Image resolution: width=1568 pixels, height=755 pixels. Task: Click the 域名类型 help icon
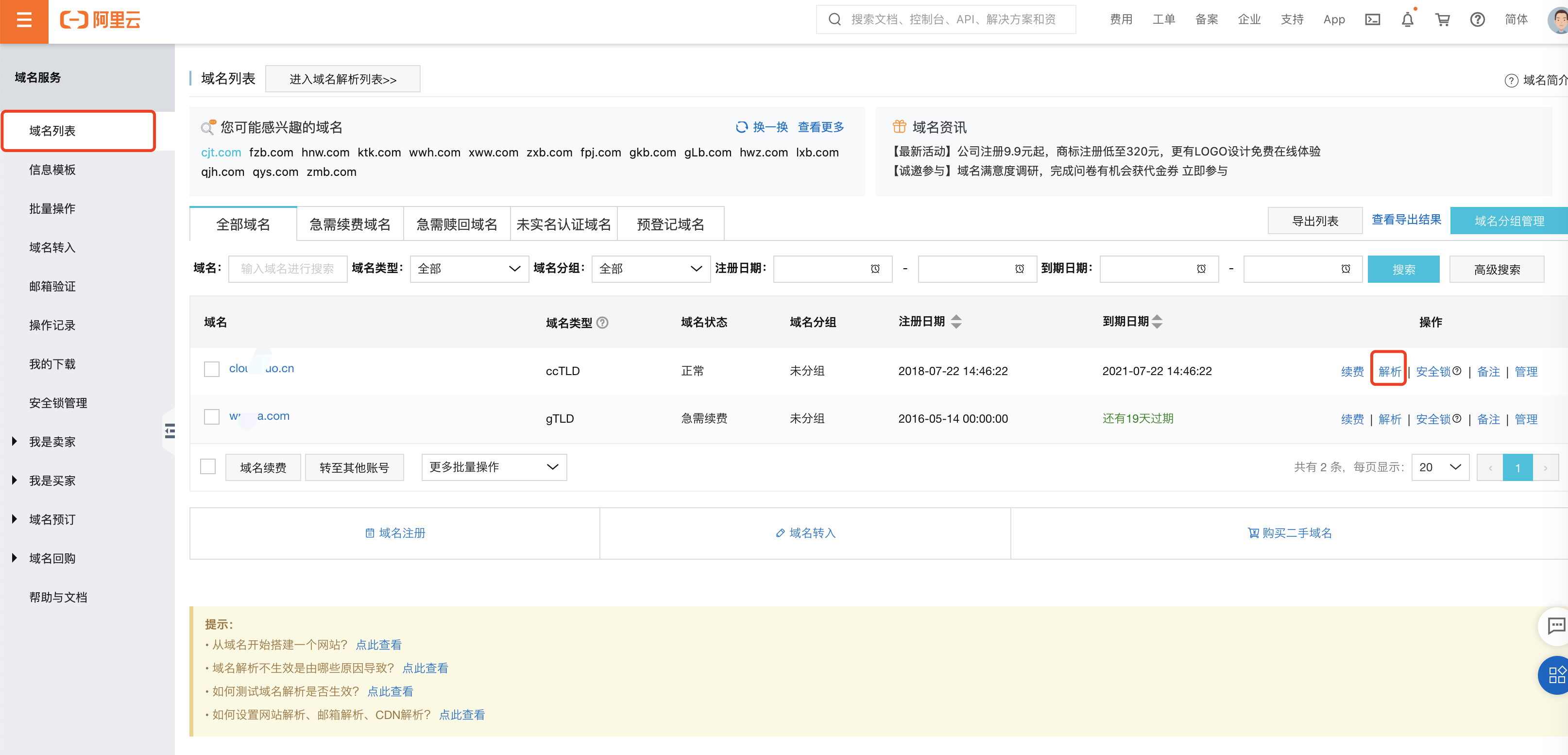click(x=602, y=322)
